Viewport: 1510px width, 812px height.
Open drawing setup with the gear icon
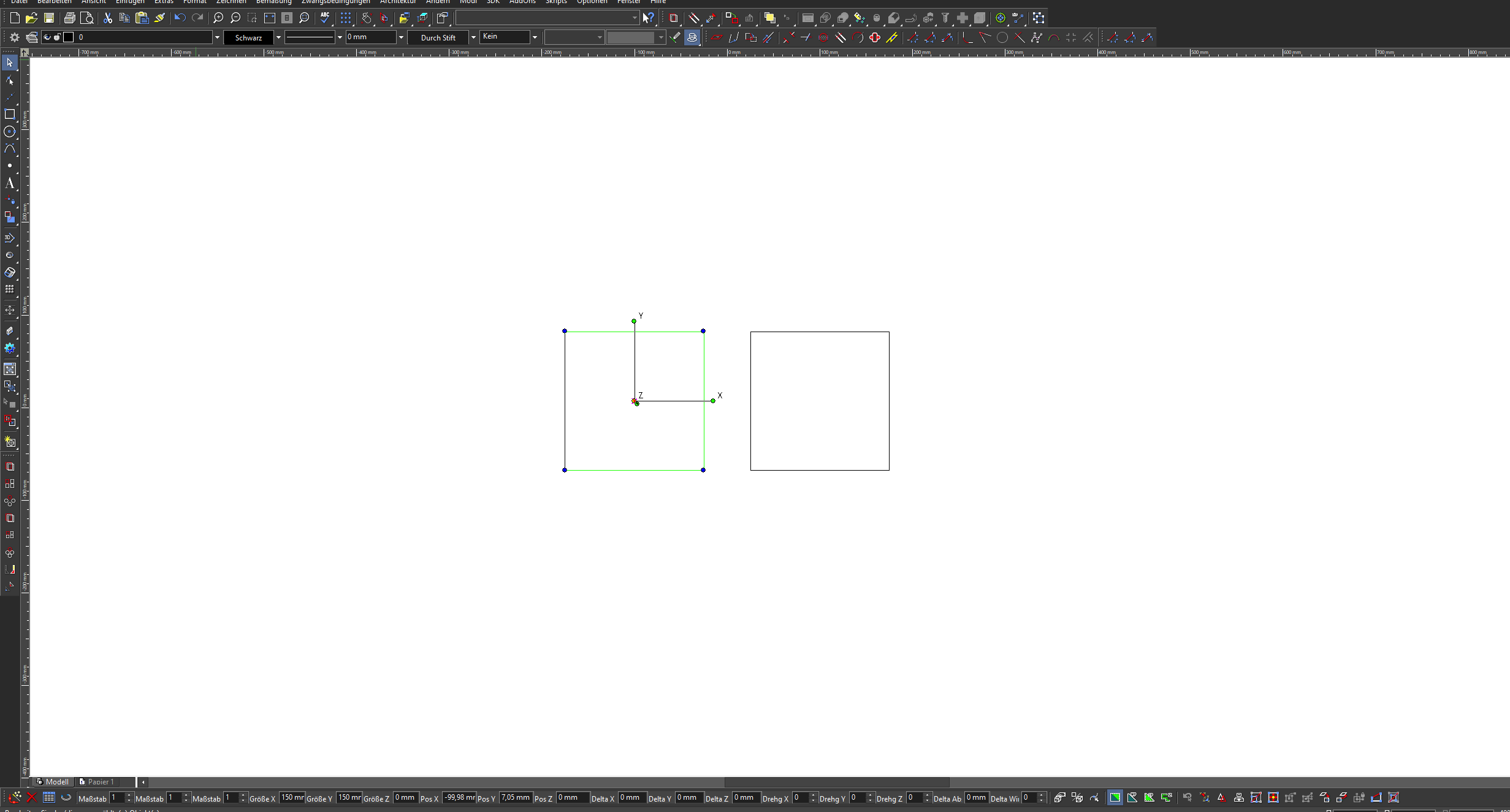coord(15,37)
